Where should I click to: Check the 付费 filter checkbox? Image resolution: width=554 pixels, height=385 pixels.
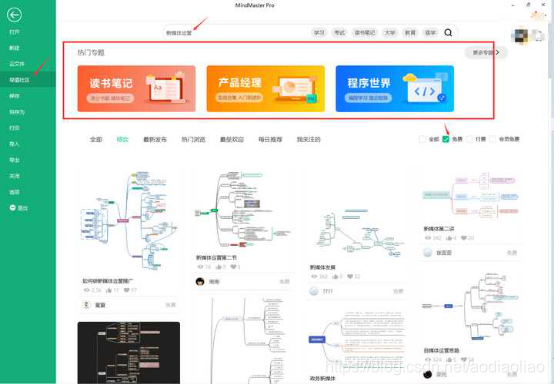[469, 139]
